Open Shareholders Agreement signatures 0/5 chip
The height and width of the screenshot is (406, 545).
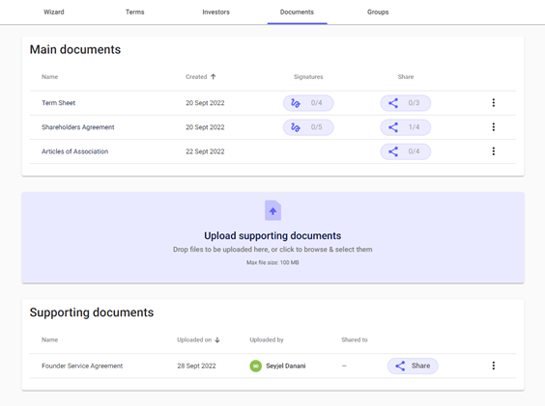tap(308, 127)
